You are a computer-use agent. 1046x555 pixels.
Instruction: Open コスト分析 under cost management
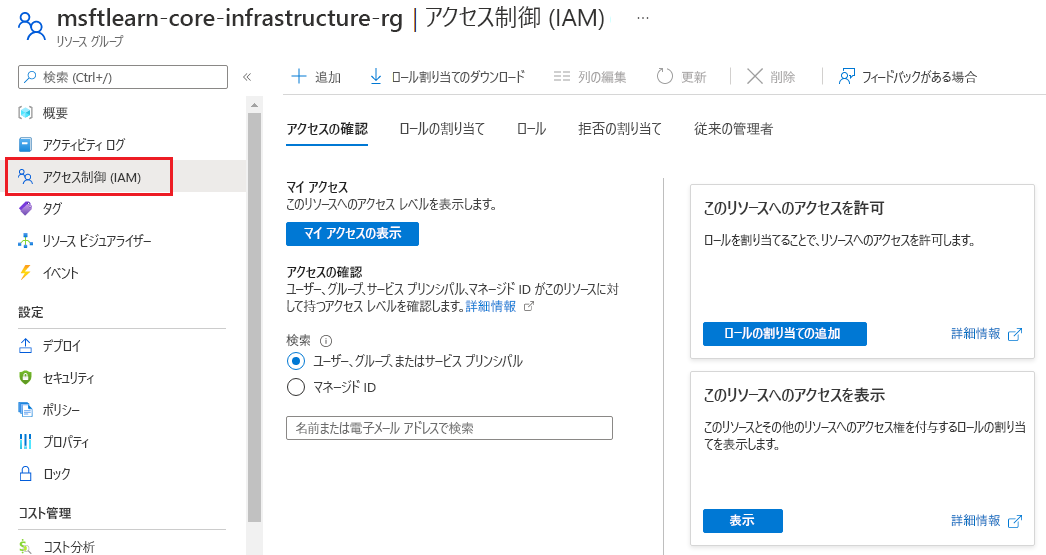[69, 546]
